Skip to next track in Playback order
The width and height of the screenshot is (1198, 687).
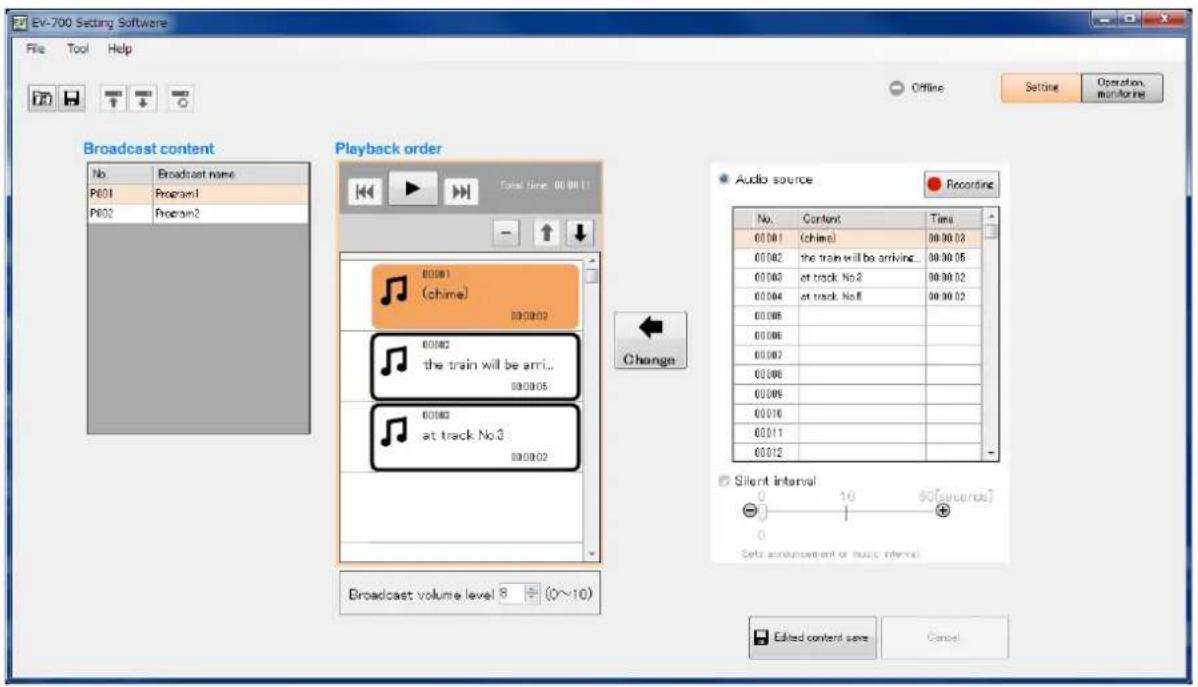(461, 191)
